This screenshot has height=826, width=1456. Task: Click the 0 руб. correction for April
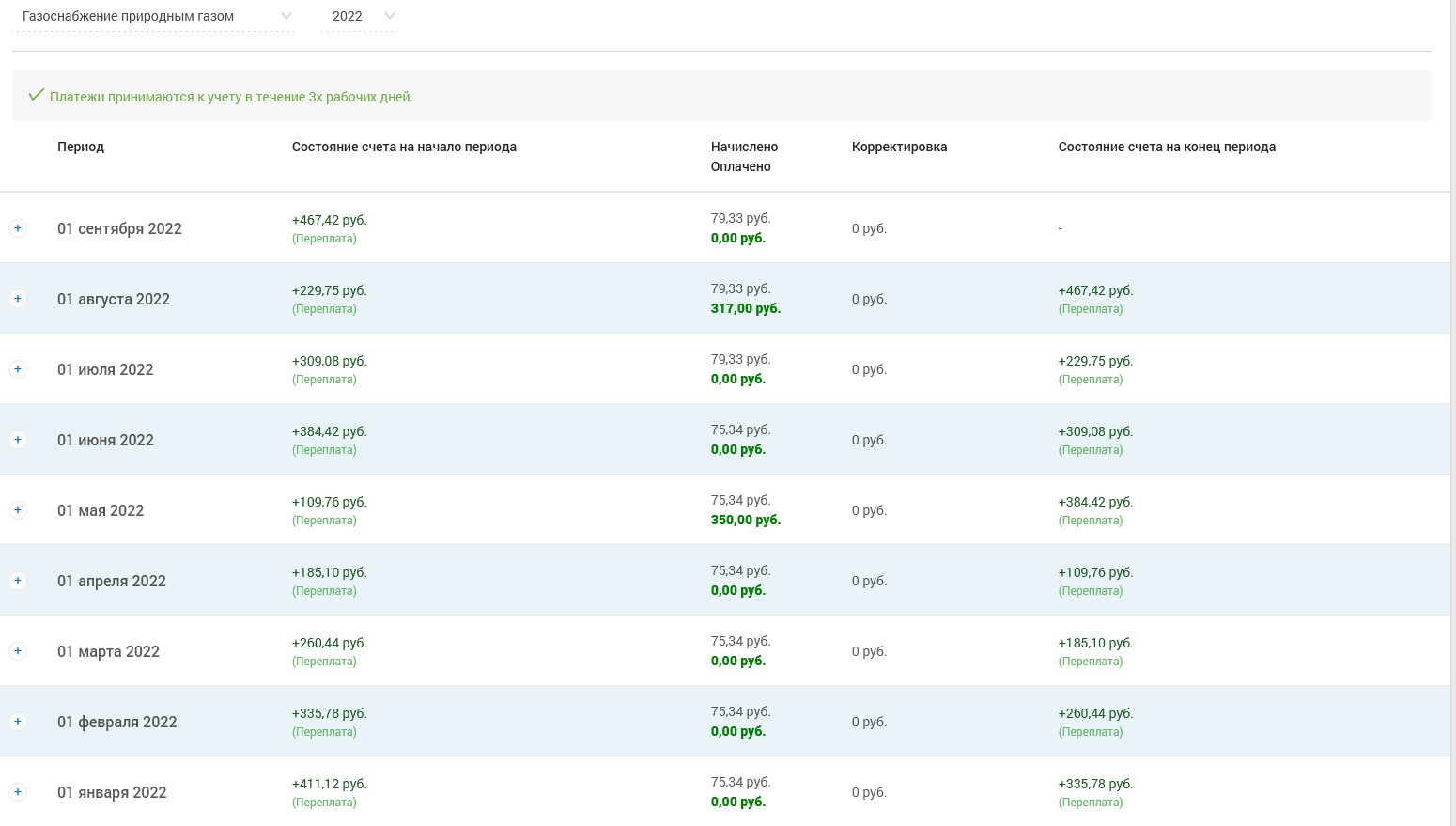coord(869,581)
